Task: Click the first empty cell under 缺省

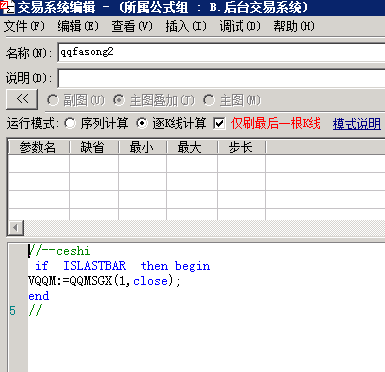Action: pyautogui.click(x=94, y=163)
